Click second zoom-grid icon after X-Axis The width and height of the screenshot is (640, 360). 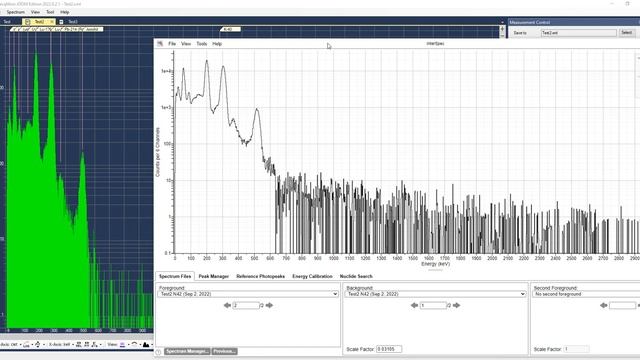(x=87, y=345)
